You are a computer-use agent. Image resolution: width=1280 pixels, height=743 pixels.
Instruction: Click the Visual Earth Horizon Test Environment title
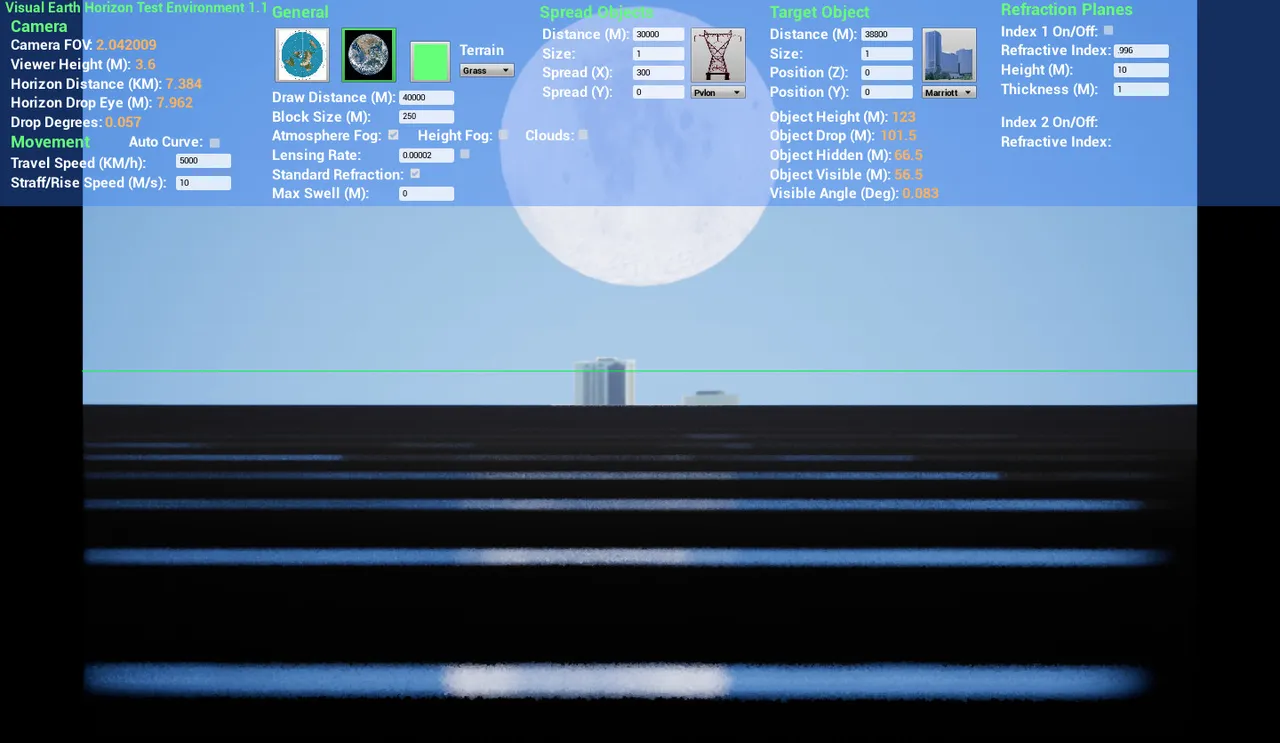tap(136, 7)
